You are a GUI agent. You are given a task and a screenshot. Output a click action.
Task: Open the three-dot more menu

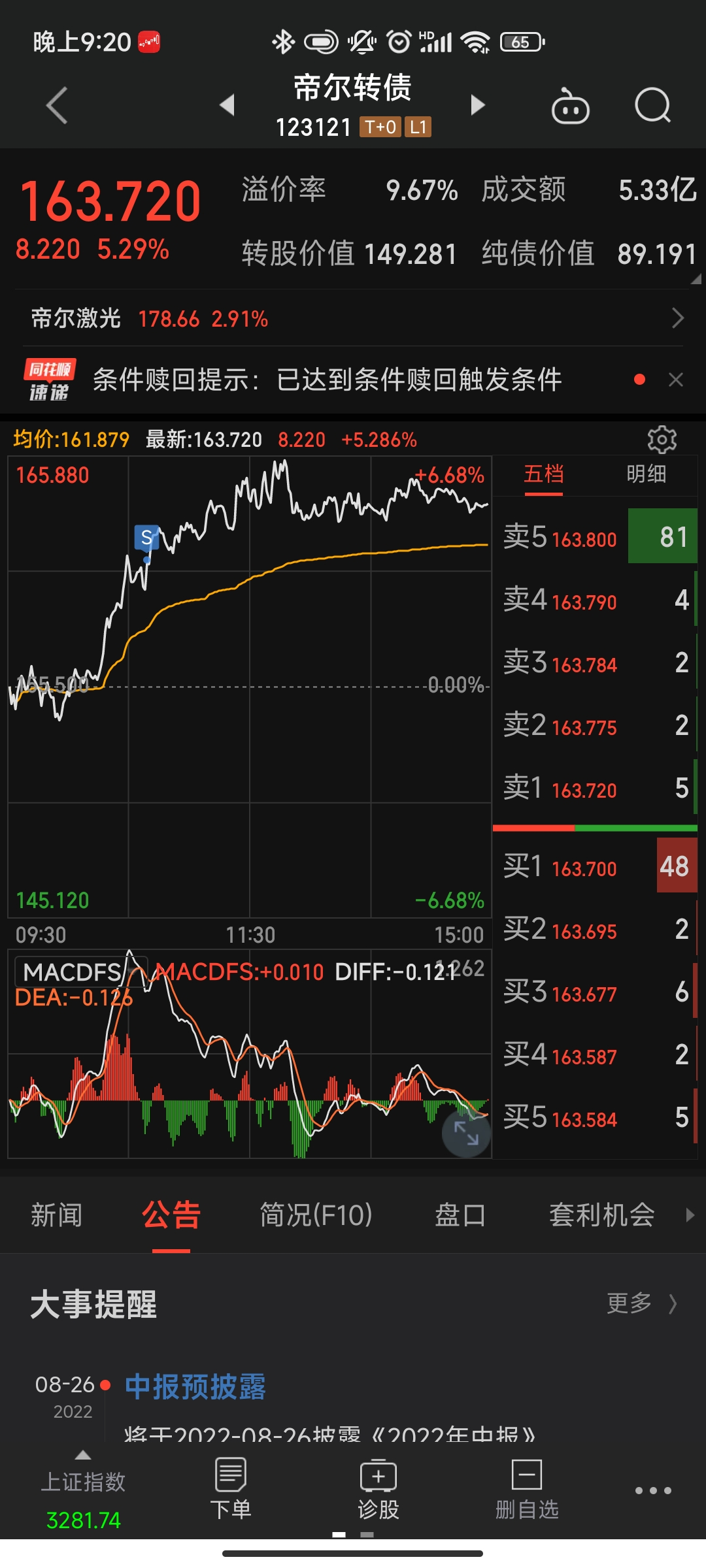[653, 1490]
